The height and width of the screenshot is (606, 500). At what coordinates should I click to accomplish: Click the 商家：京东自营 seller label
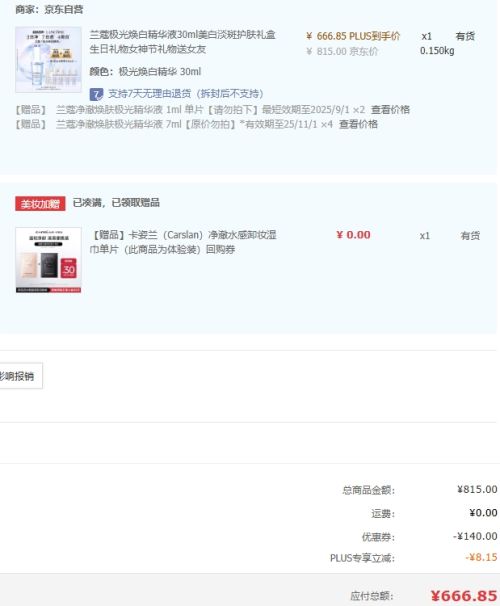pos(49,9)
